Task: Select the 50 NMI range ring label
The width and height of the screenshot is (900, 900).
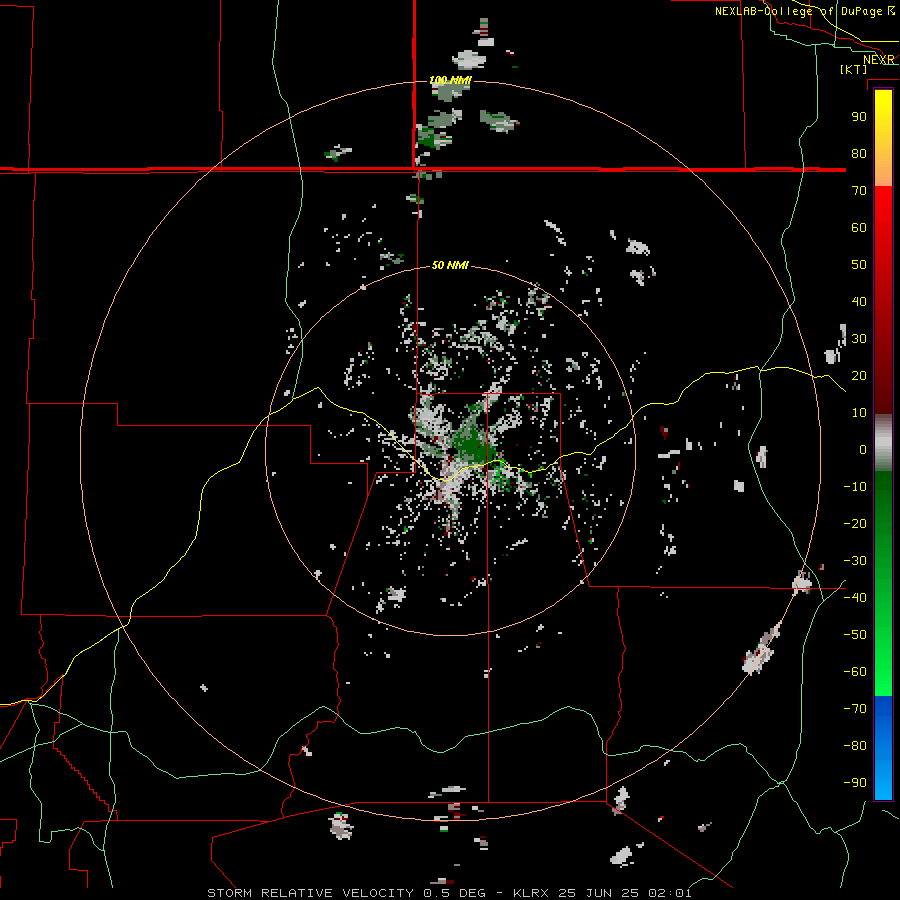Action: 451,265
